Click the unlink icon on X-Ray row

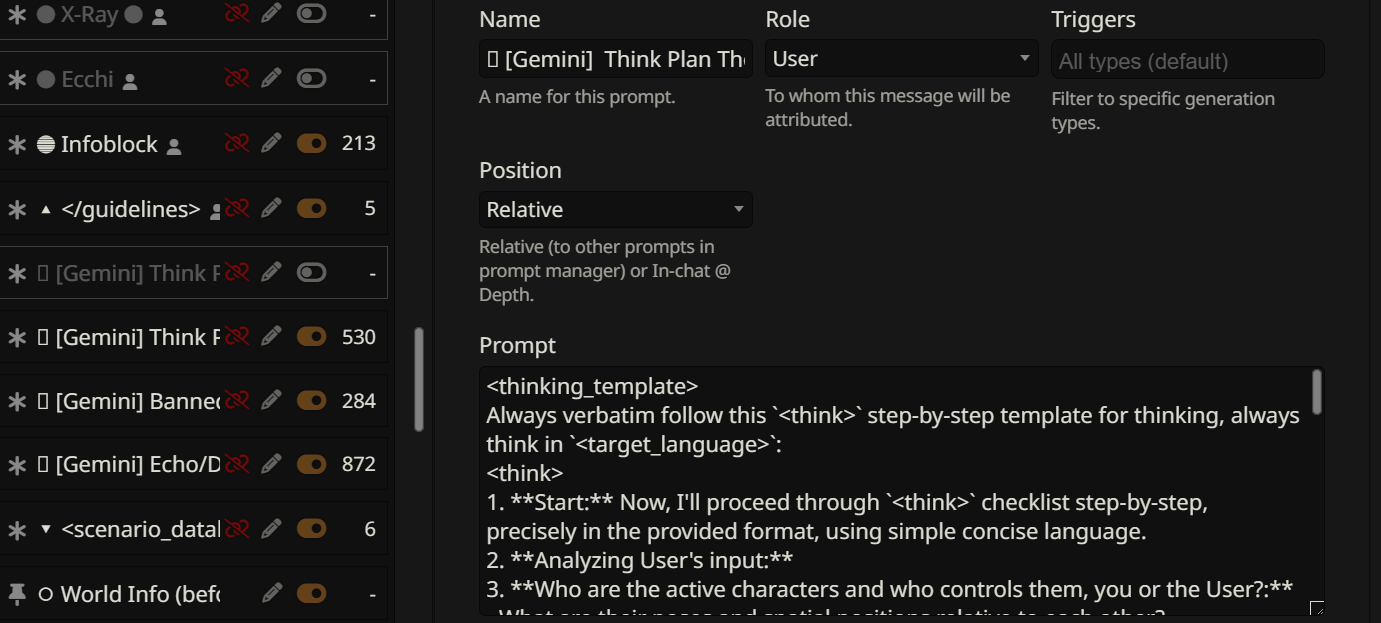[x=237, y=15]
